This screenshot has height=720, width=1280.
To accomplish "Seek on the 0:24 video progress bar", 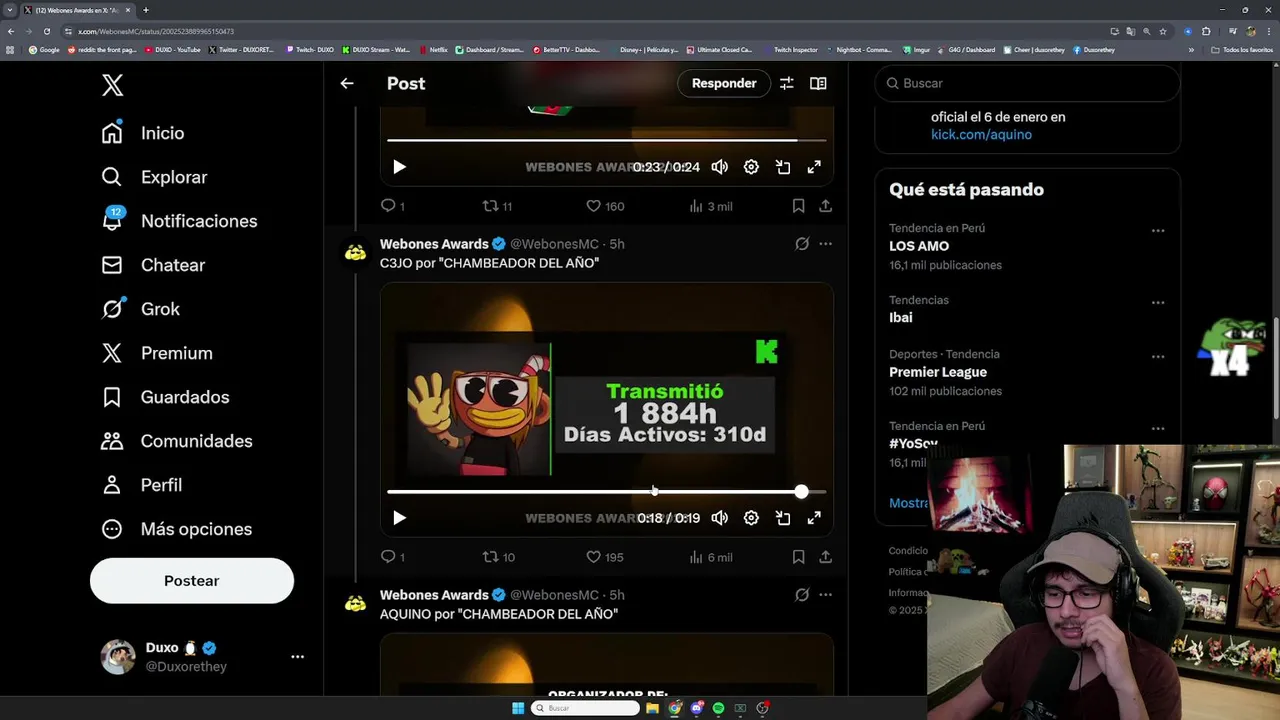I will pos(607,140).
